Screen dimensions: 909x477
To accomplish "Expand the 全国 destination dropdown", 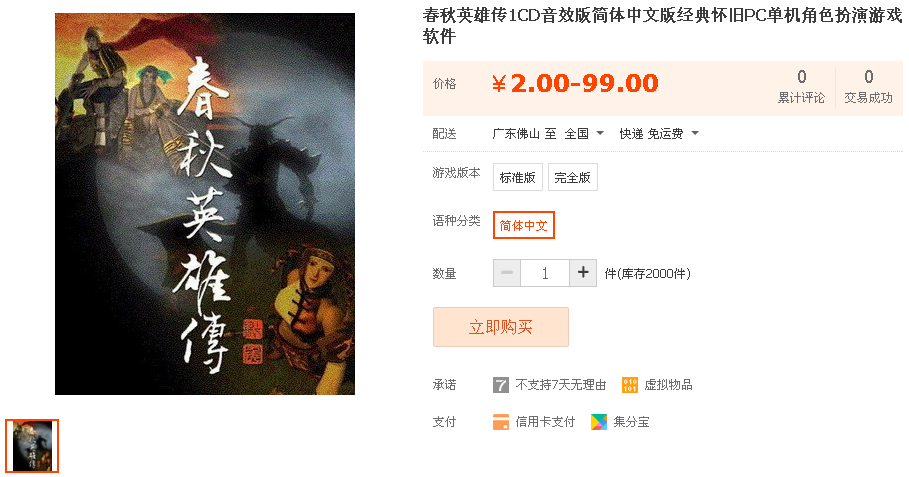I will pos(584,134).
